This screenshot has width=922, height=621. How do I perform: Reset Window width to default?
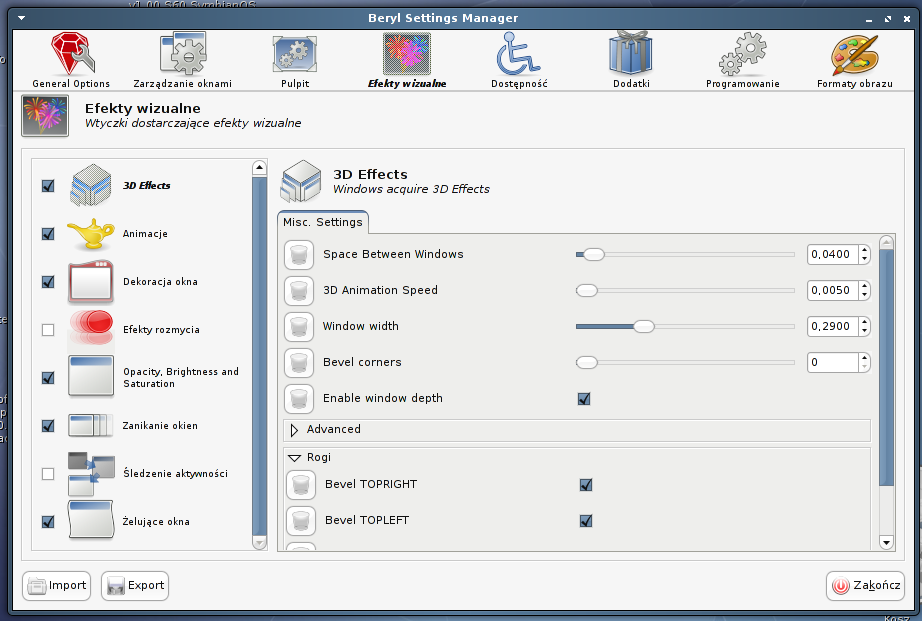299,326
